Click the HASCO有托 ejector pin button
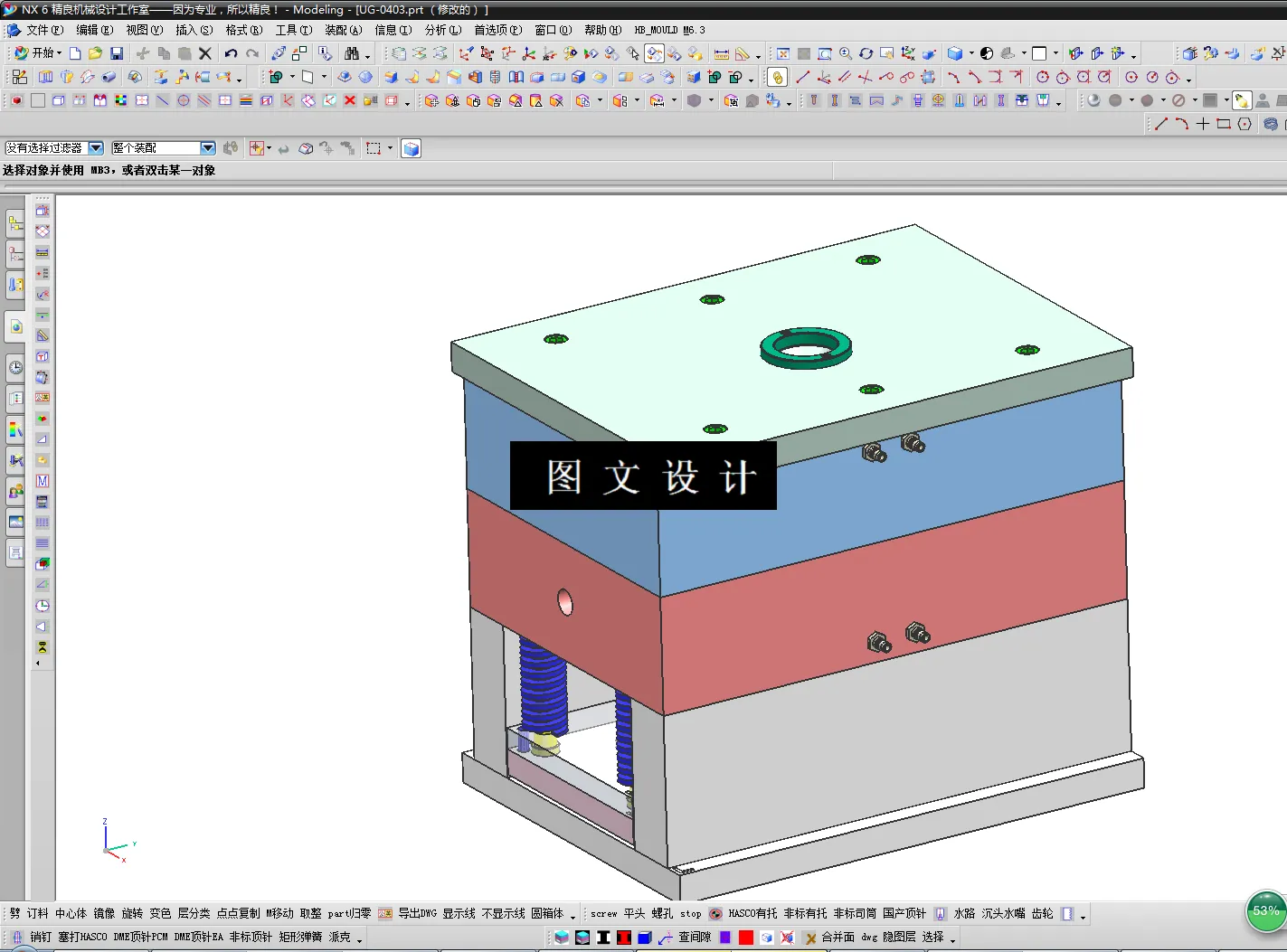This screenshot has height=952, width=1287. click(752, 913)
